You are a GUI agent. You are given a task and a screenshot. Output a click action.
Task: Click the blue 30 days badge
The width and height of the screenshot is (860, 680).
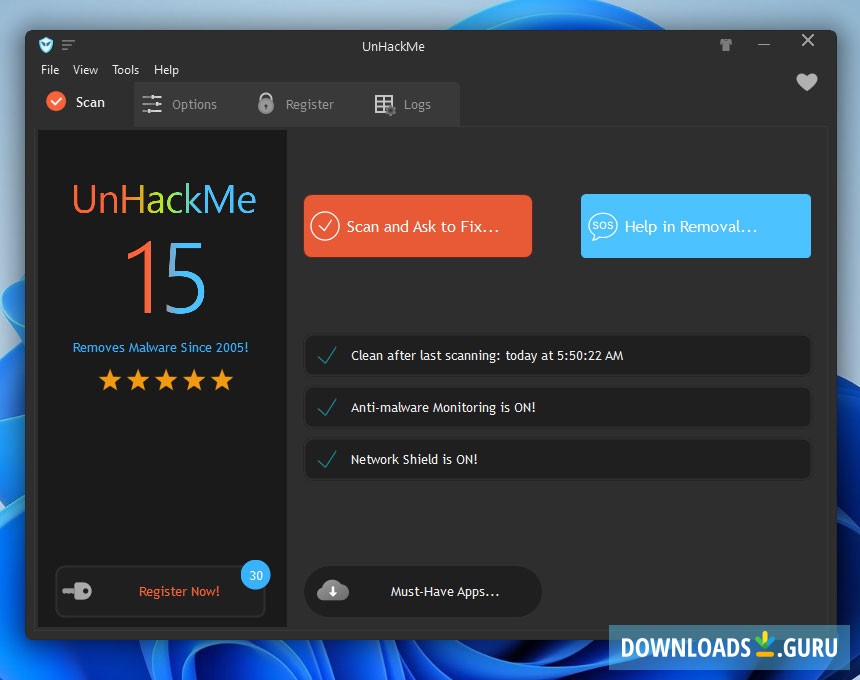[x=256, y=575]
